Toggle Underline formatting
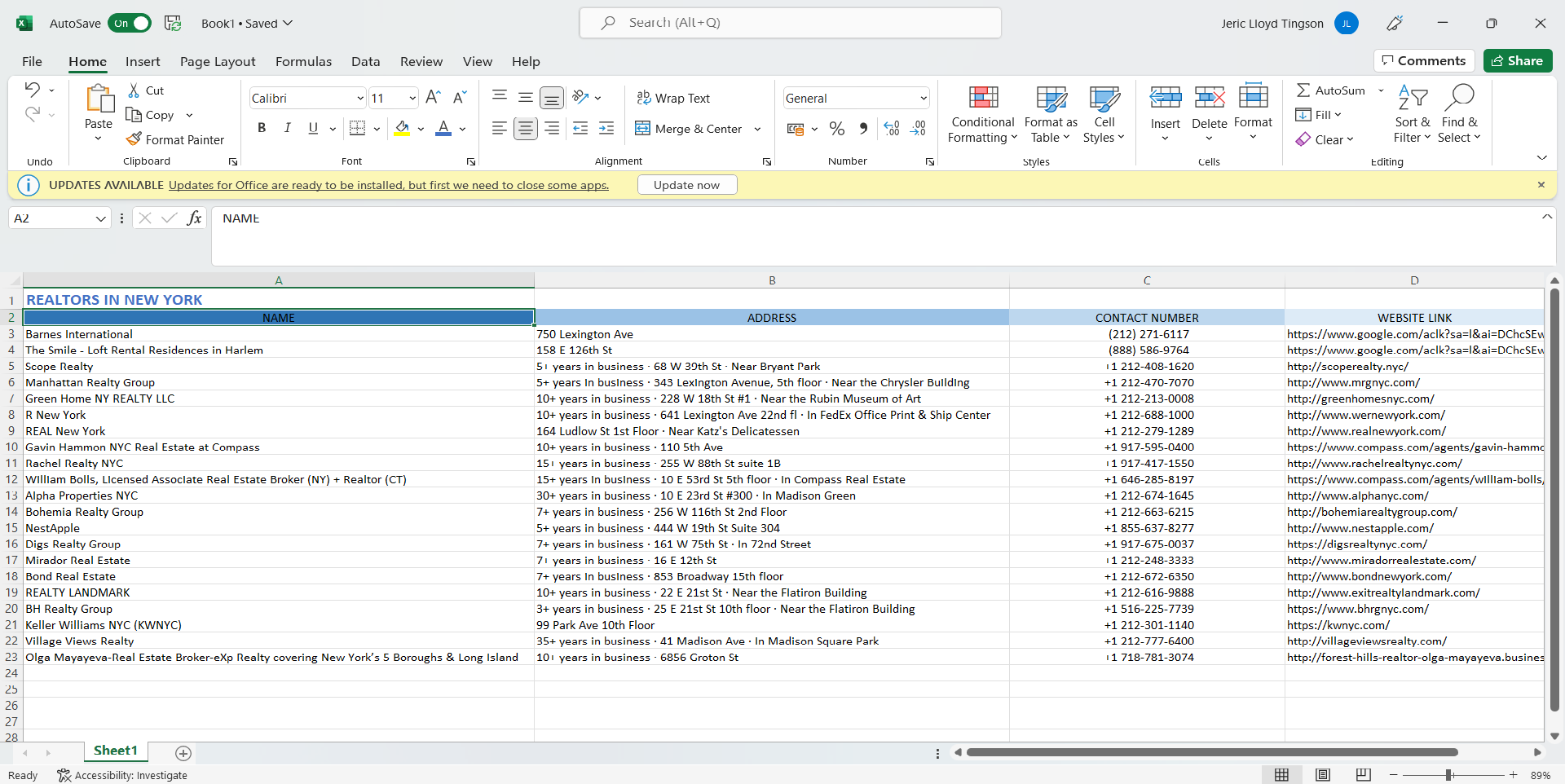 click(x=313, y=128)
